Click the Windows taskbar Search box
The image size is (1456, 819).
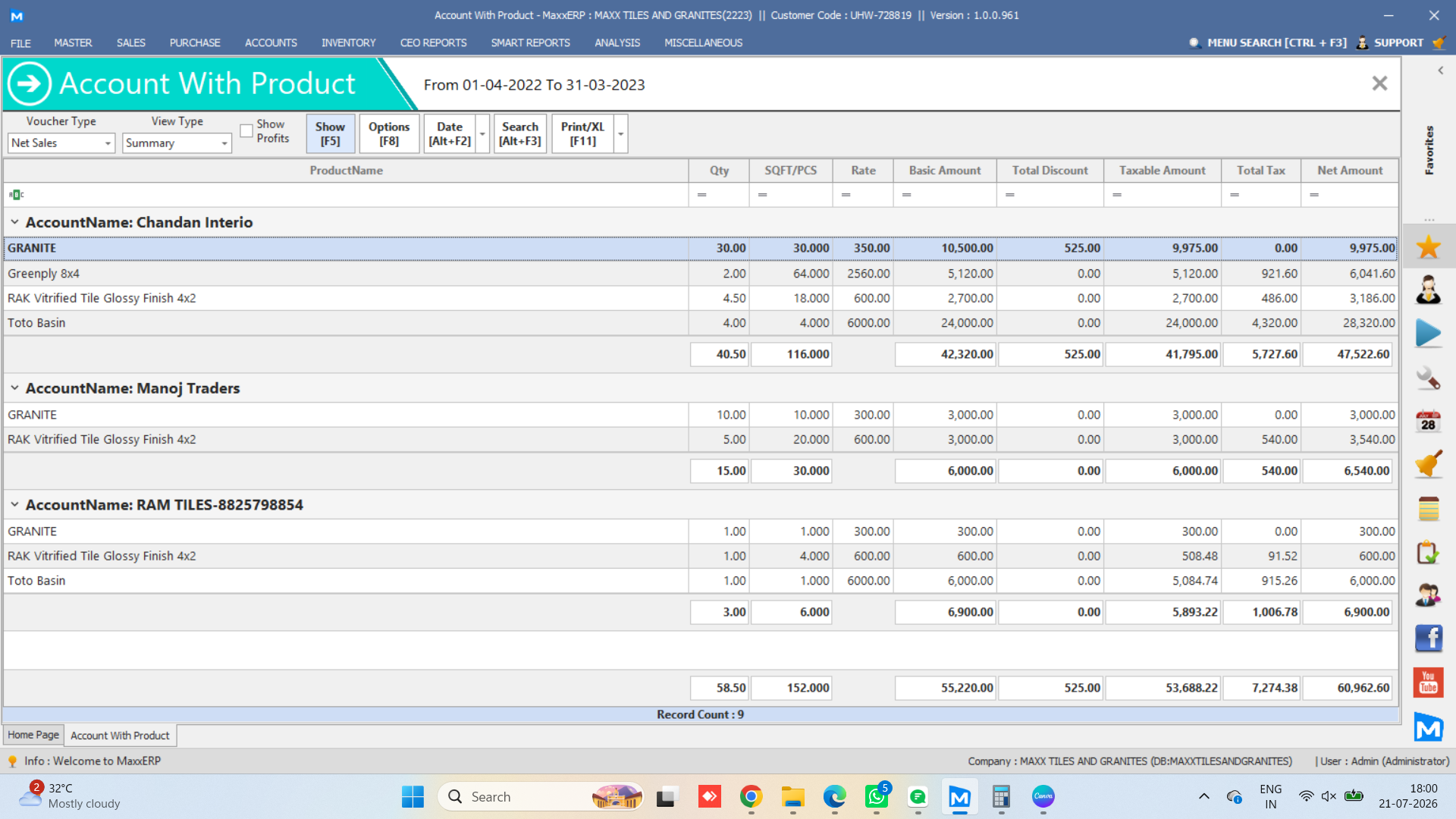tap(541, 796)
